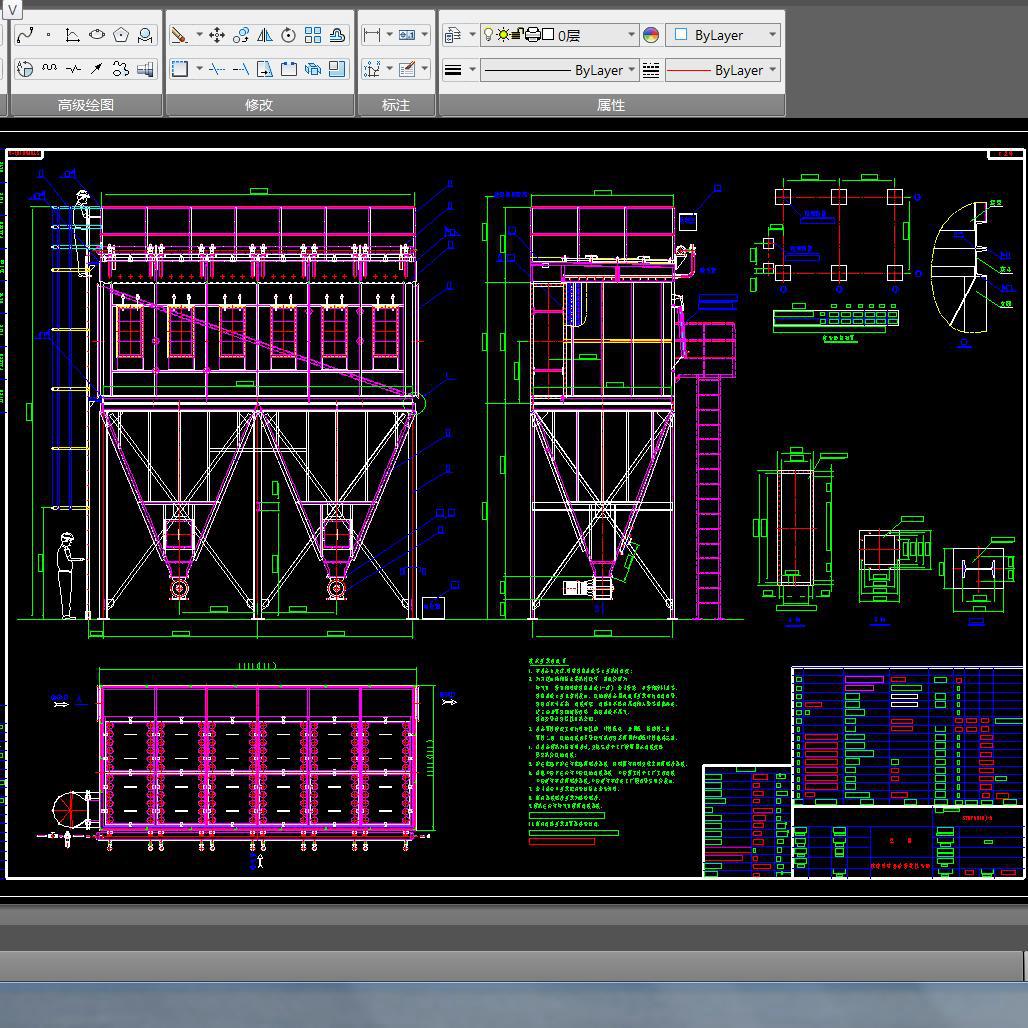Image resolution: width=1028 pixels, height=1028 pixels.
Task: Click the 0层 layer color square
Action: pyautogui.click(x=549, y=35)
